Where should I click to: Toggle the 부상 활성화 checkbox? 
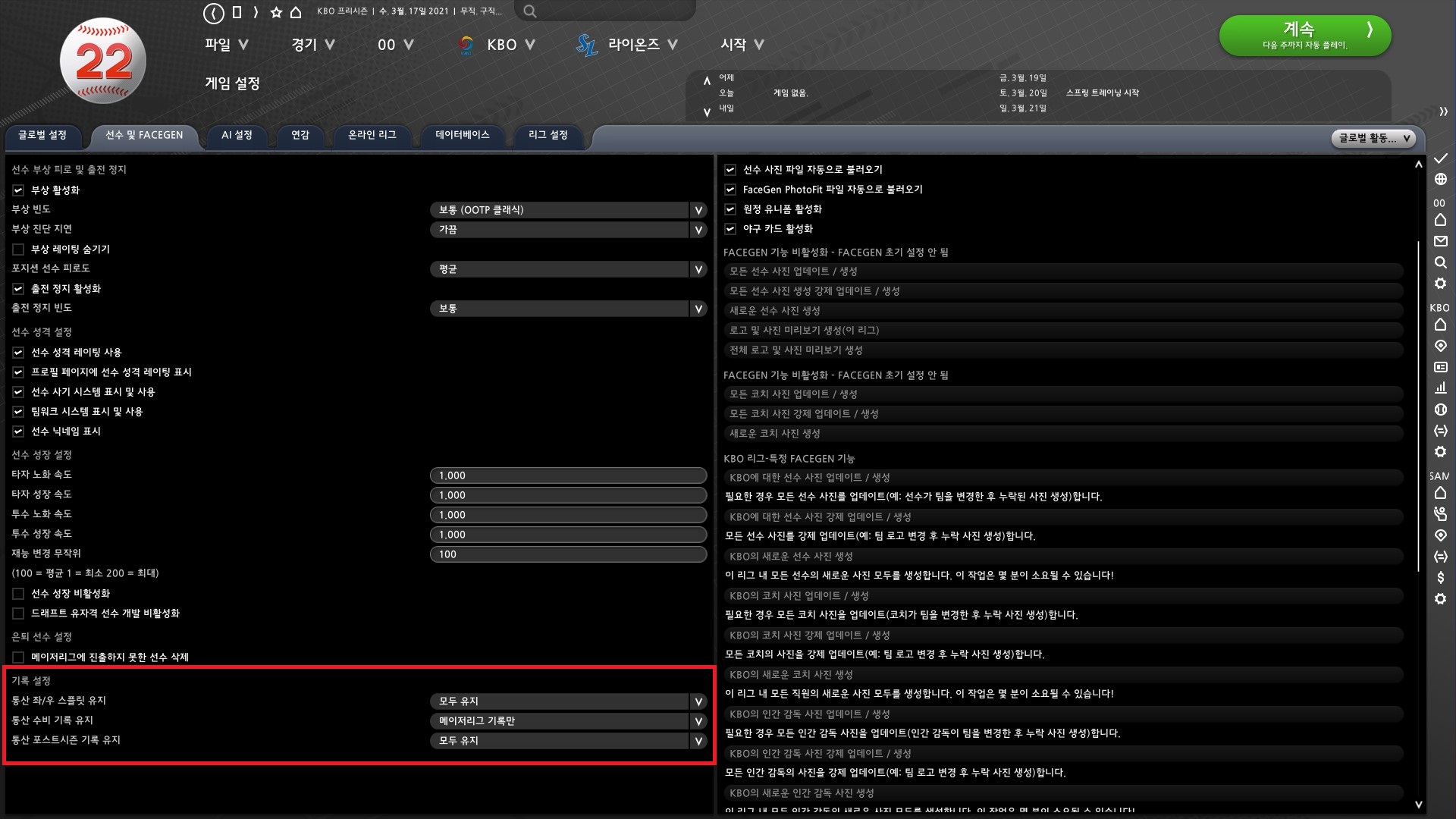tap(18, 190)
